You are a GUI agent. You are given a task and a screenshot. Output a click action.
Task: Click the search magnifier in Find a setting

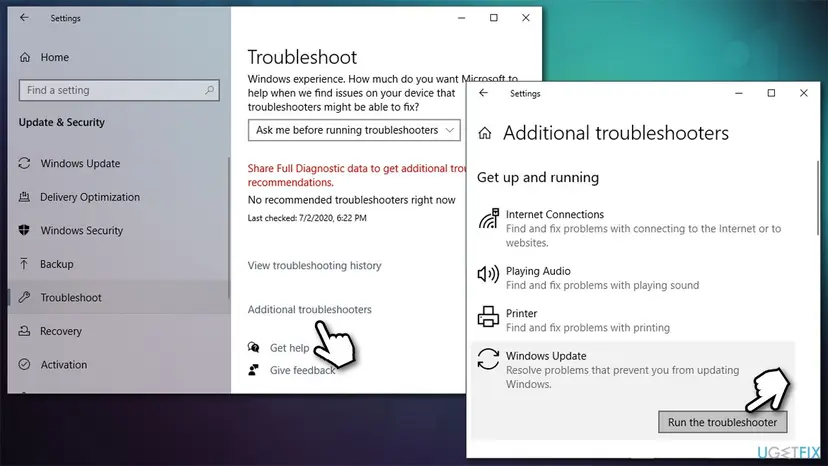[x=210, y=90]
